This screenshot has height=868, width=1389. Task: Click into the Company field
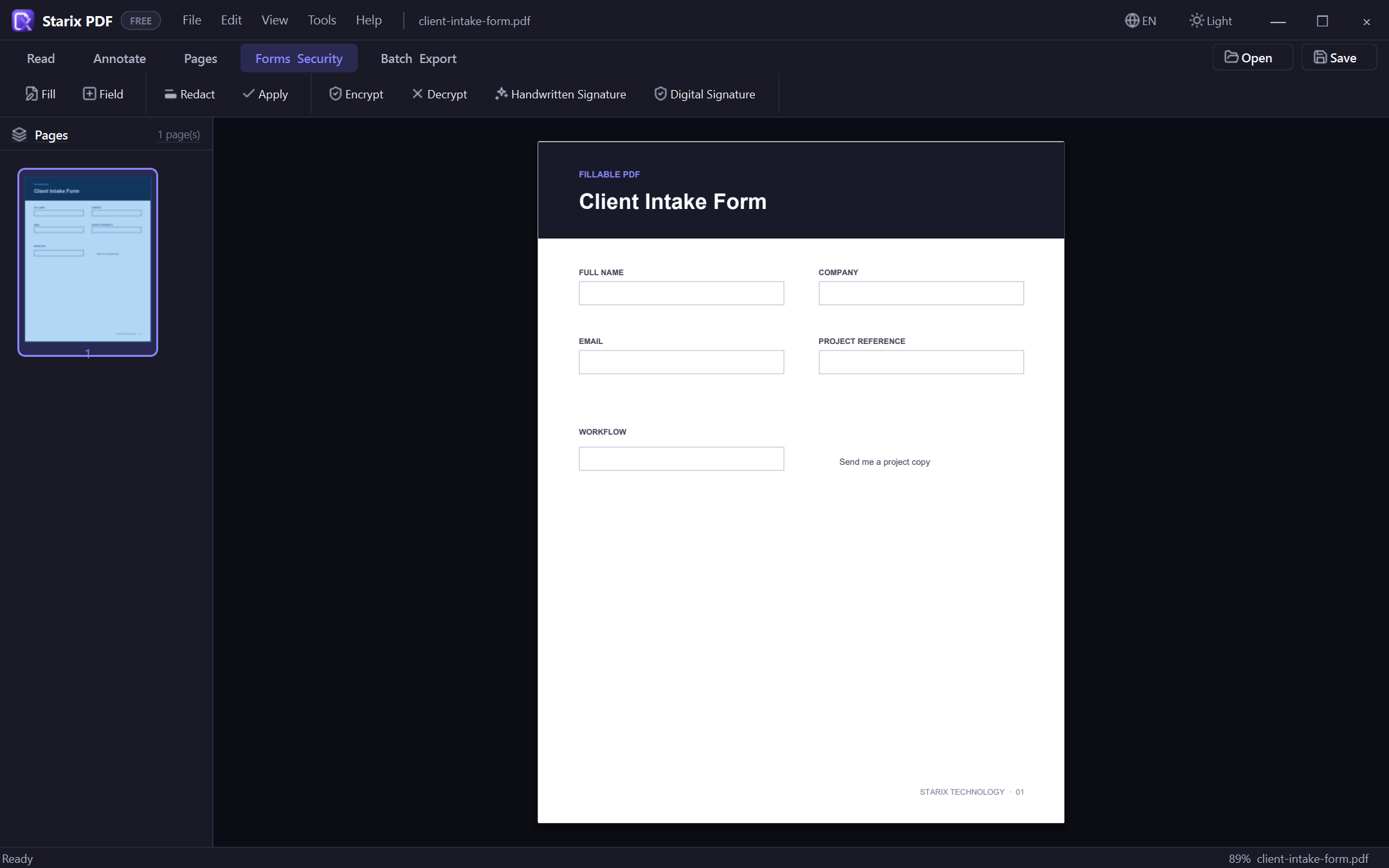click(x=921, y=293)
